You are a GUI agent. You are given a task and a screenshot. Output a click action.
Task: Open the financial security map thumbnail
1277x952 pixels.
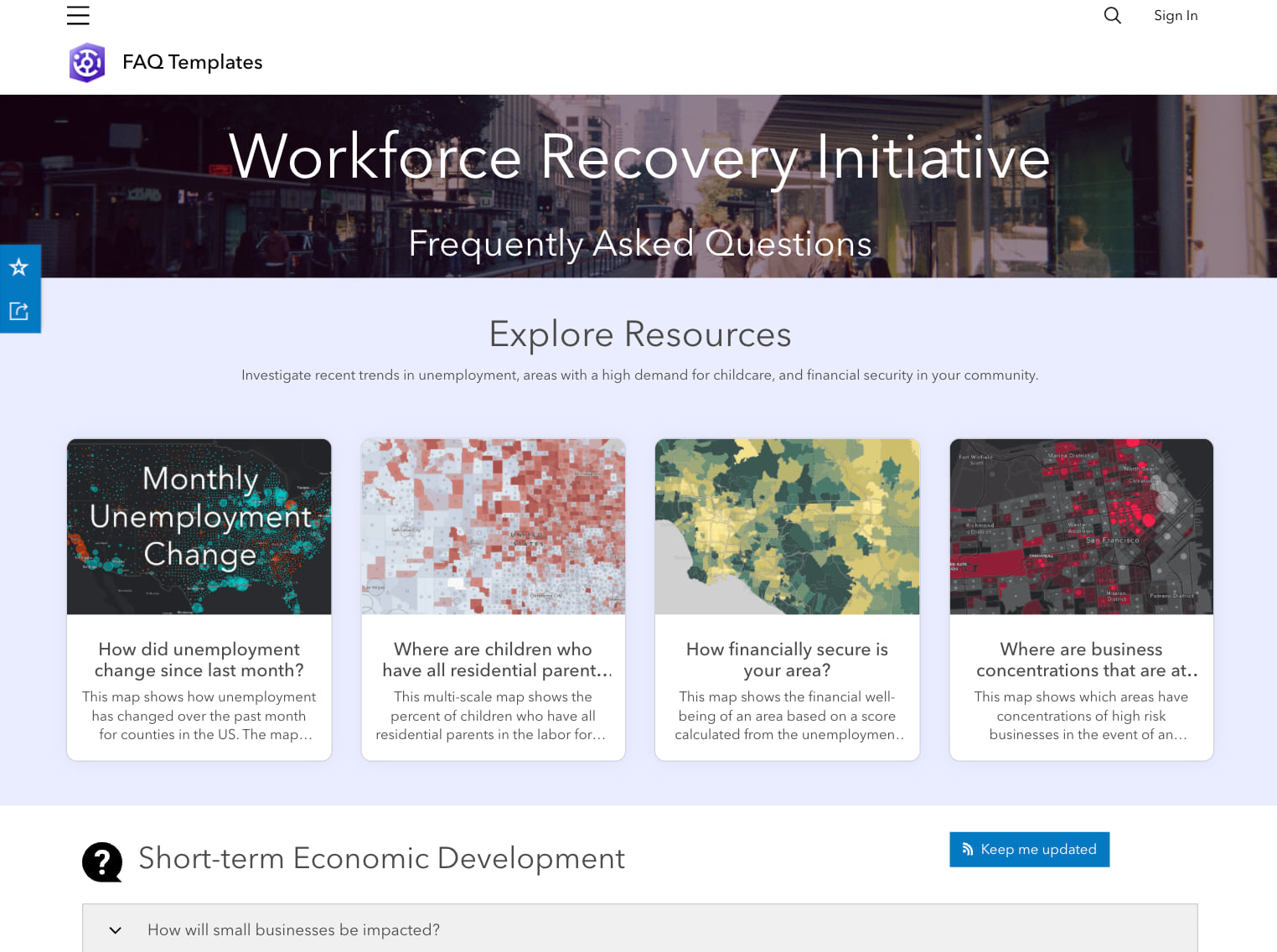coord(788,526)
